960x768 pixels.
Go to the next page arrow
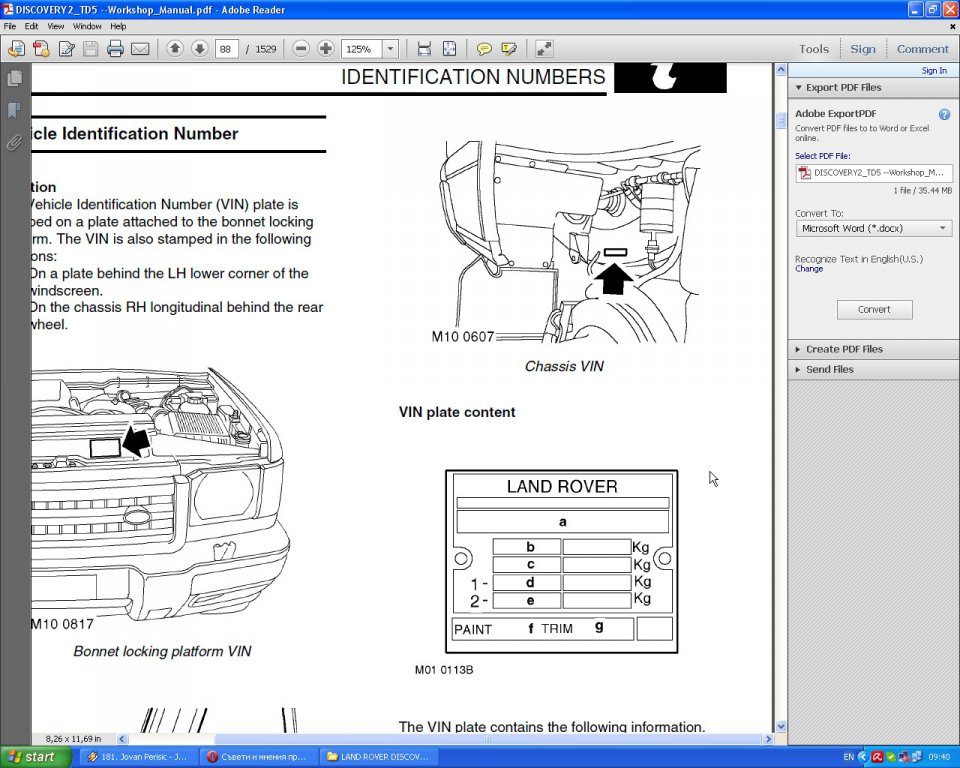point(200,48)
